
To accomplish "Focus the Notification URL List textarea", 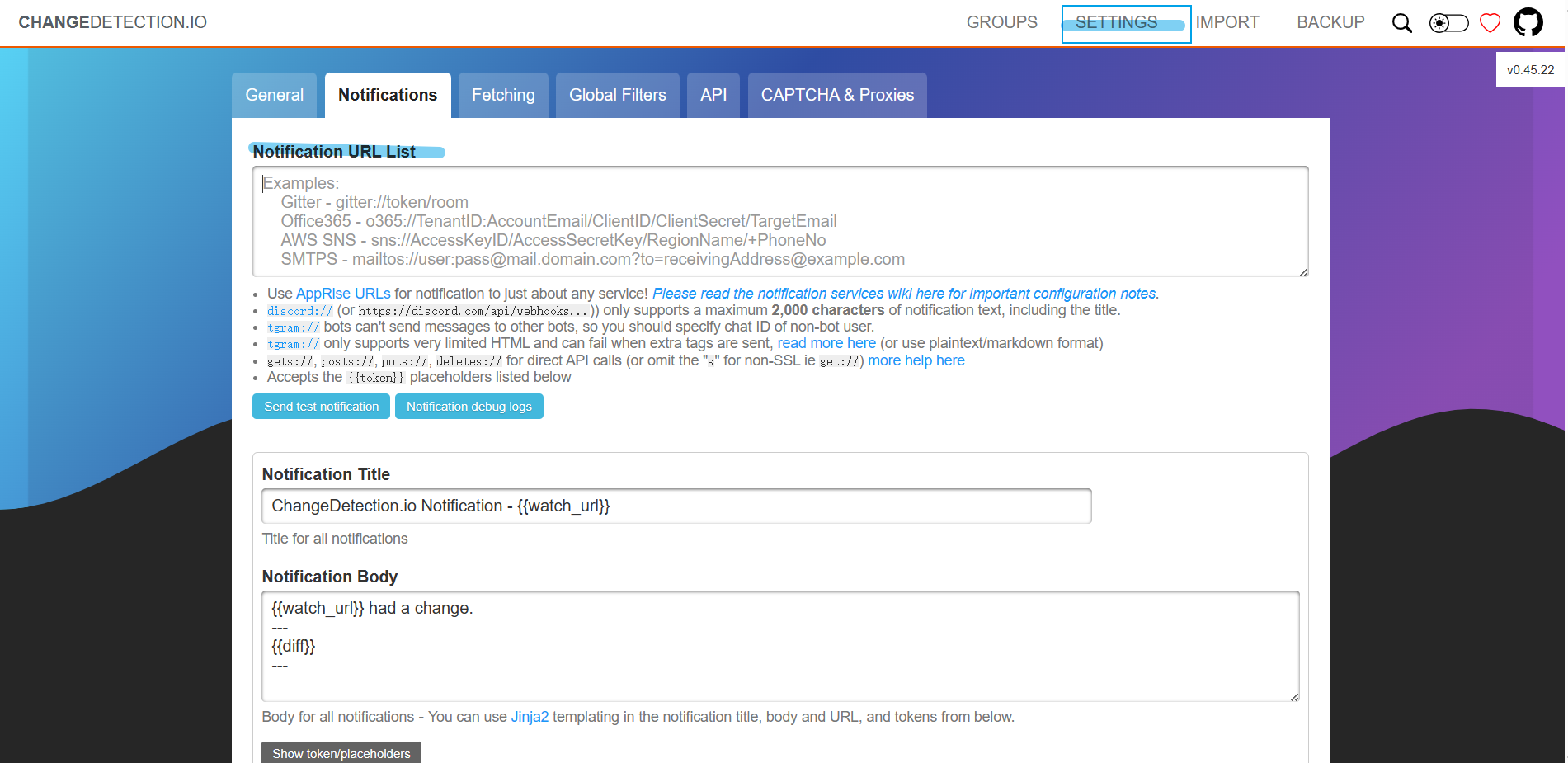I will pos(779,221).
